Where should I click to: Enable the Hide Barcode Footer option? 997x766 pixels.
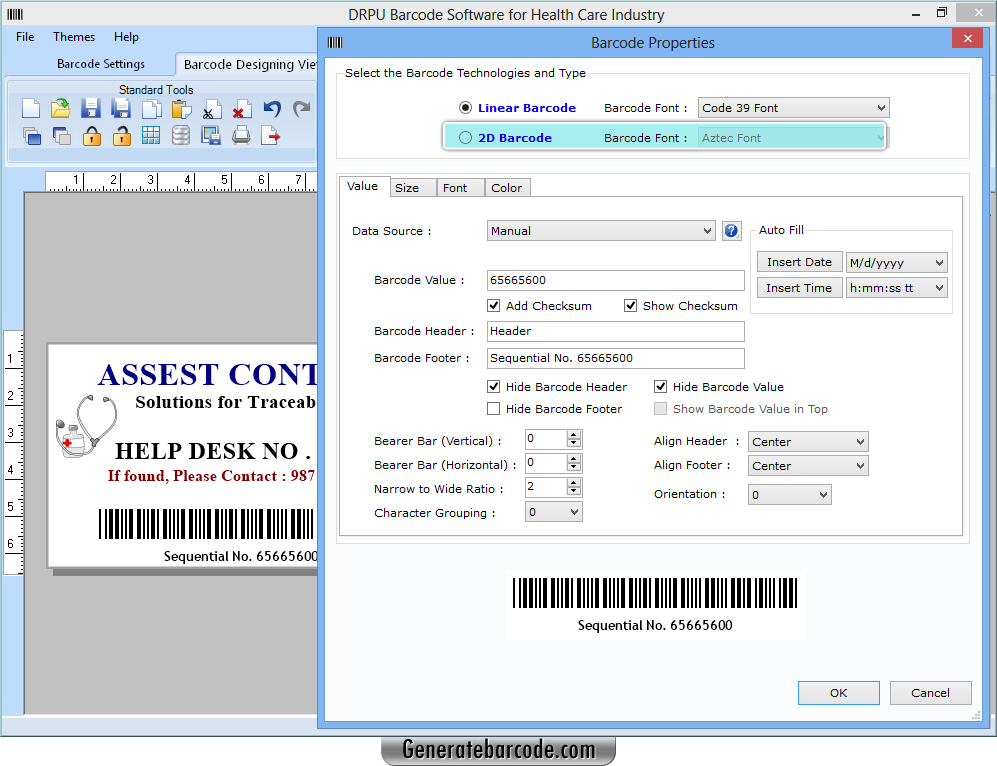493,408
